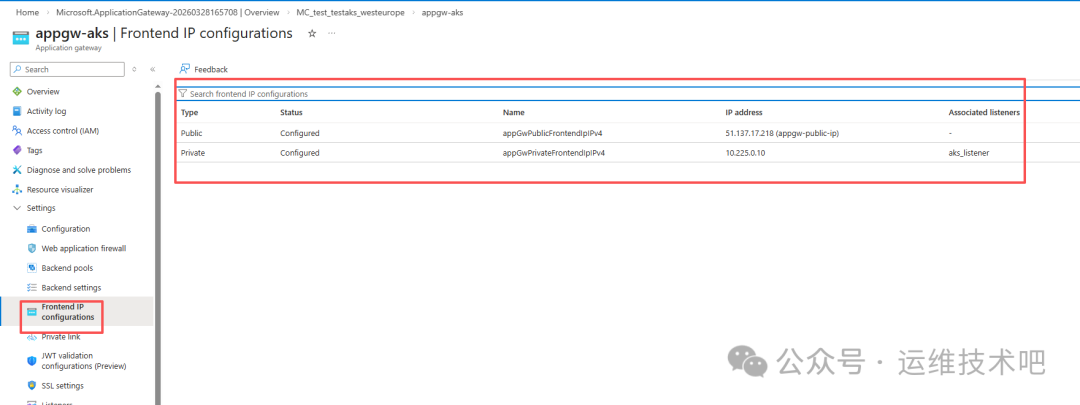Open Resource visualizer
This screenshot has width=1080, height=405.
click(x=60, y=189)
